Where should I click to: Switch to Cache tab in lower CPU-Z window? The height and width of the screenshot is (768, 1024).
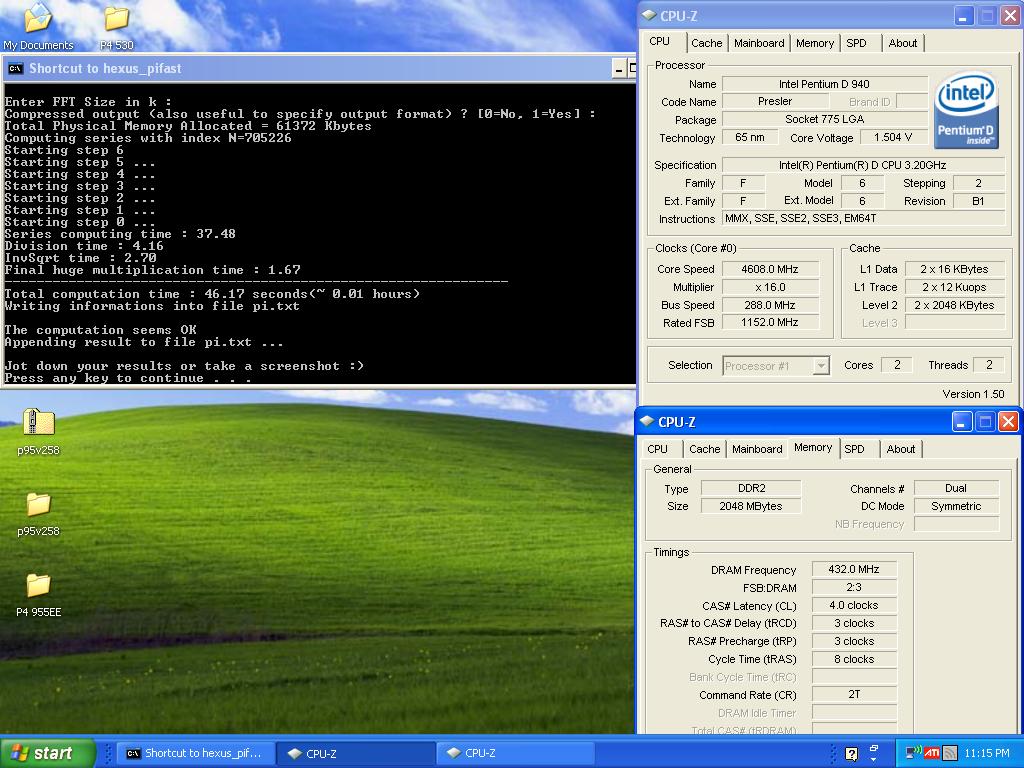705,449
